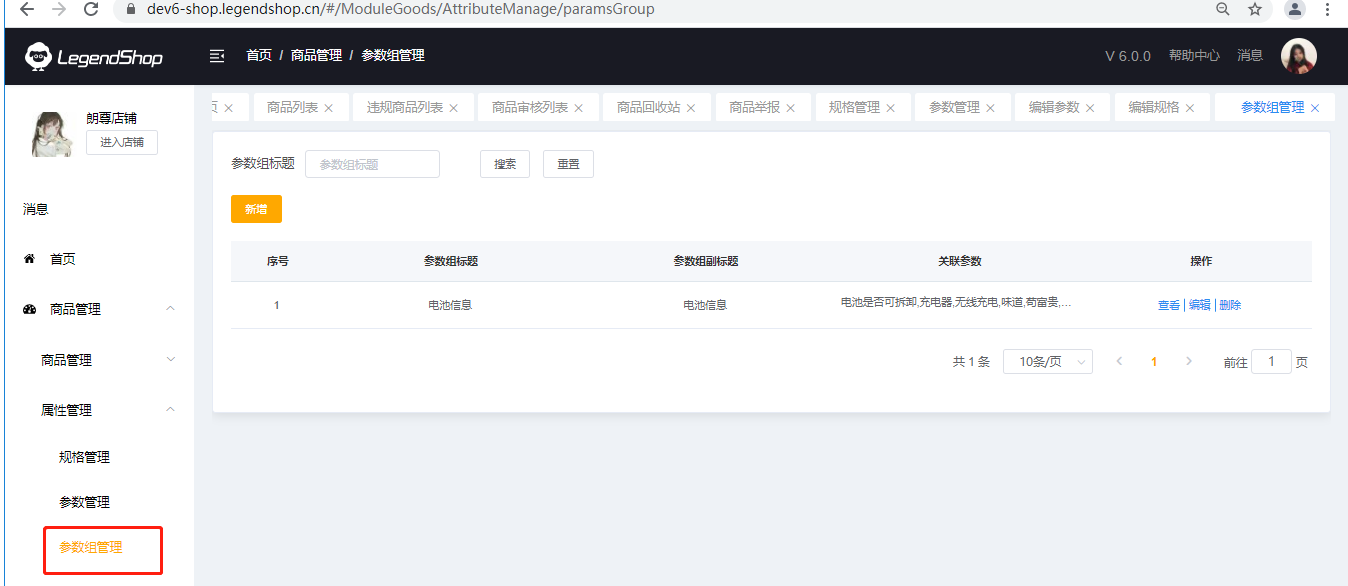Collapse sidebar with the hamburger menu icon
This screenshot has width=1348, height=586.
[x=217, y=56]
